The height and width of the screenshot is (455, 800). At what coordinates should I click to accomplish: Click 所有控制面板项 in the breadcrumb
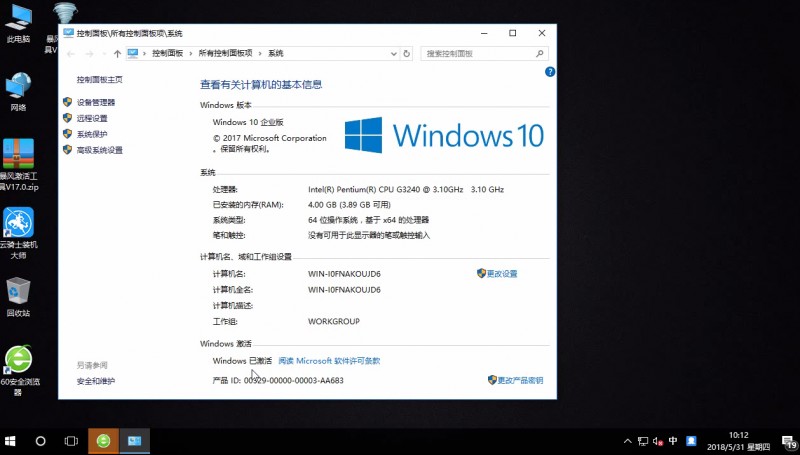tap(226, 53)
